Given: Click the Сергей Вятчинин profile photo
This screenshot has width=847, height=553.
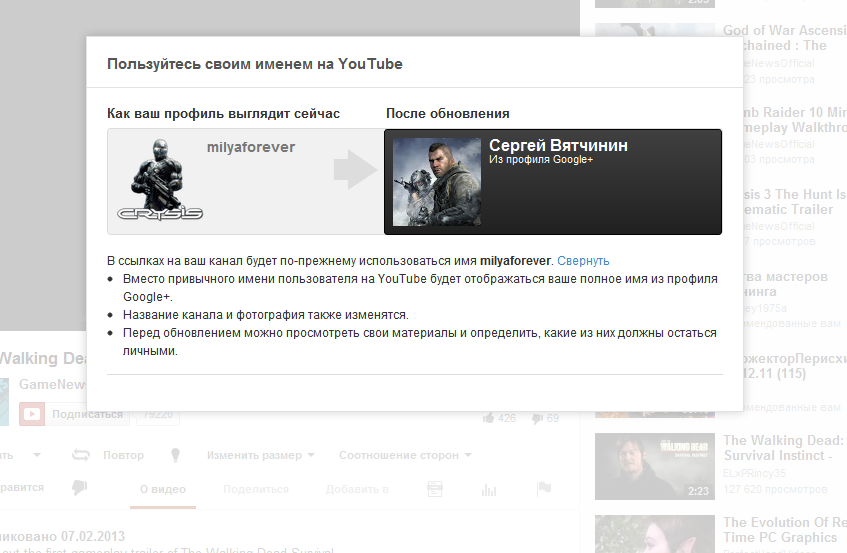Looking at the screenshot, I should (x=436, y=181).
